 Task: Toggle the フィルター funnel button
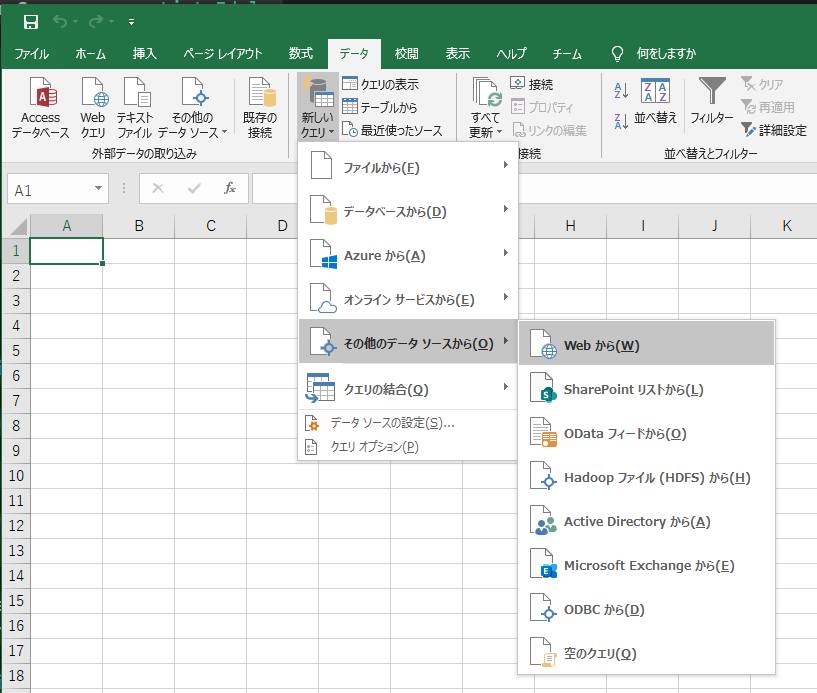711,102
